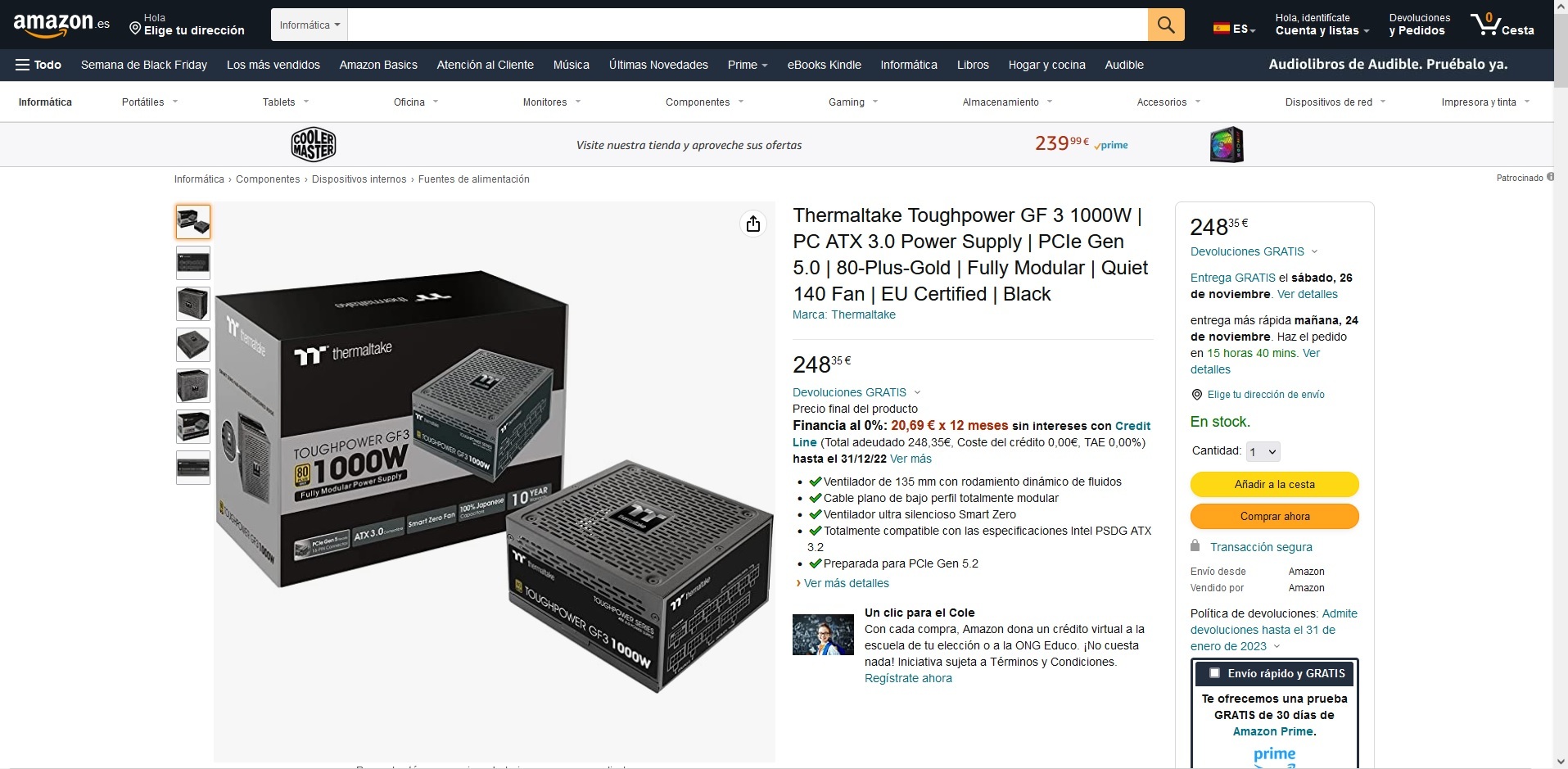The image size is (1568, 769).
Task: Click into the Amazon search field
Action: (x=748, y=25)
